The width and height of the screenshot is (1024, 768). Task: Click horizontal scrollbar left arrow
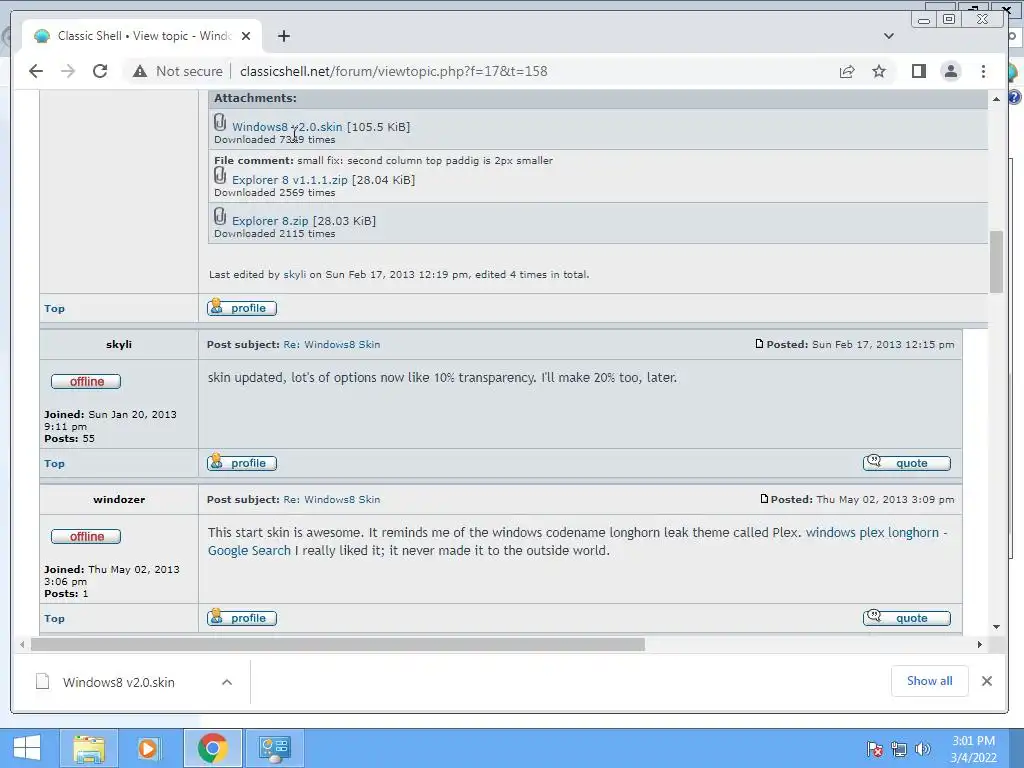pos(22,645)
